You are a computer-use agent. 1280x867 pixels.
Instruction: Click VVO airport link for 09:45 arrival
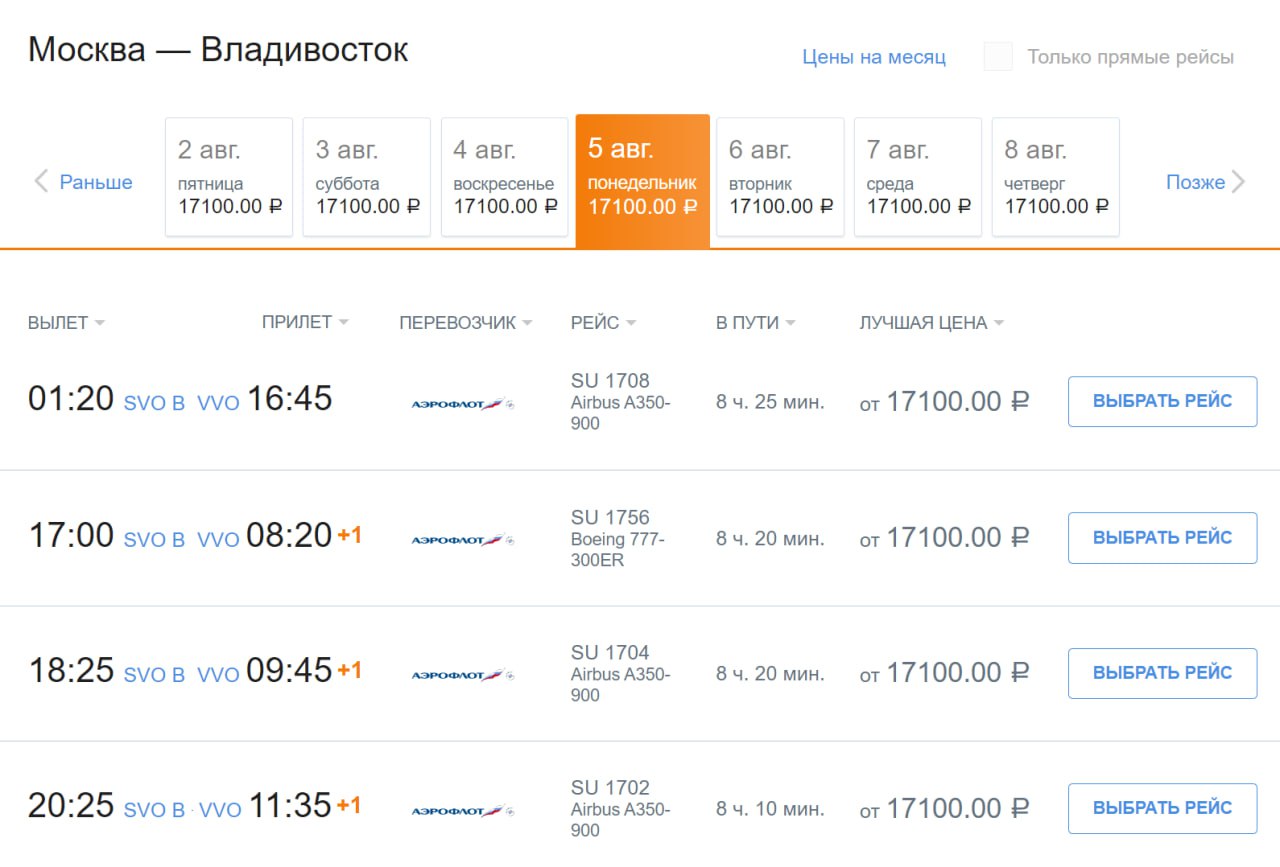pyautogui.click(x=218, y=675)
